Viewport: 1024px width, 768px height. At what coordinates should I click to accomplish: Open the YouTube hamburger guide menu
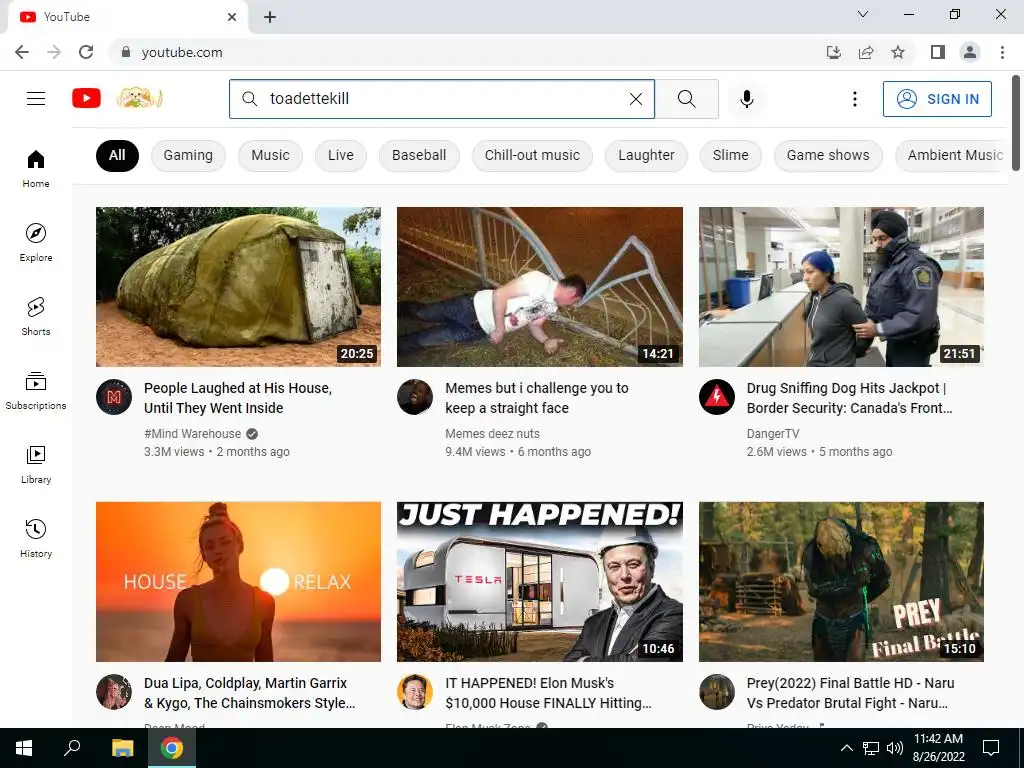[x=36, y=99]
